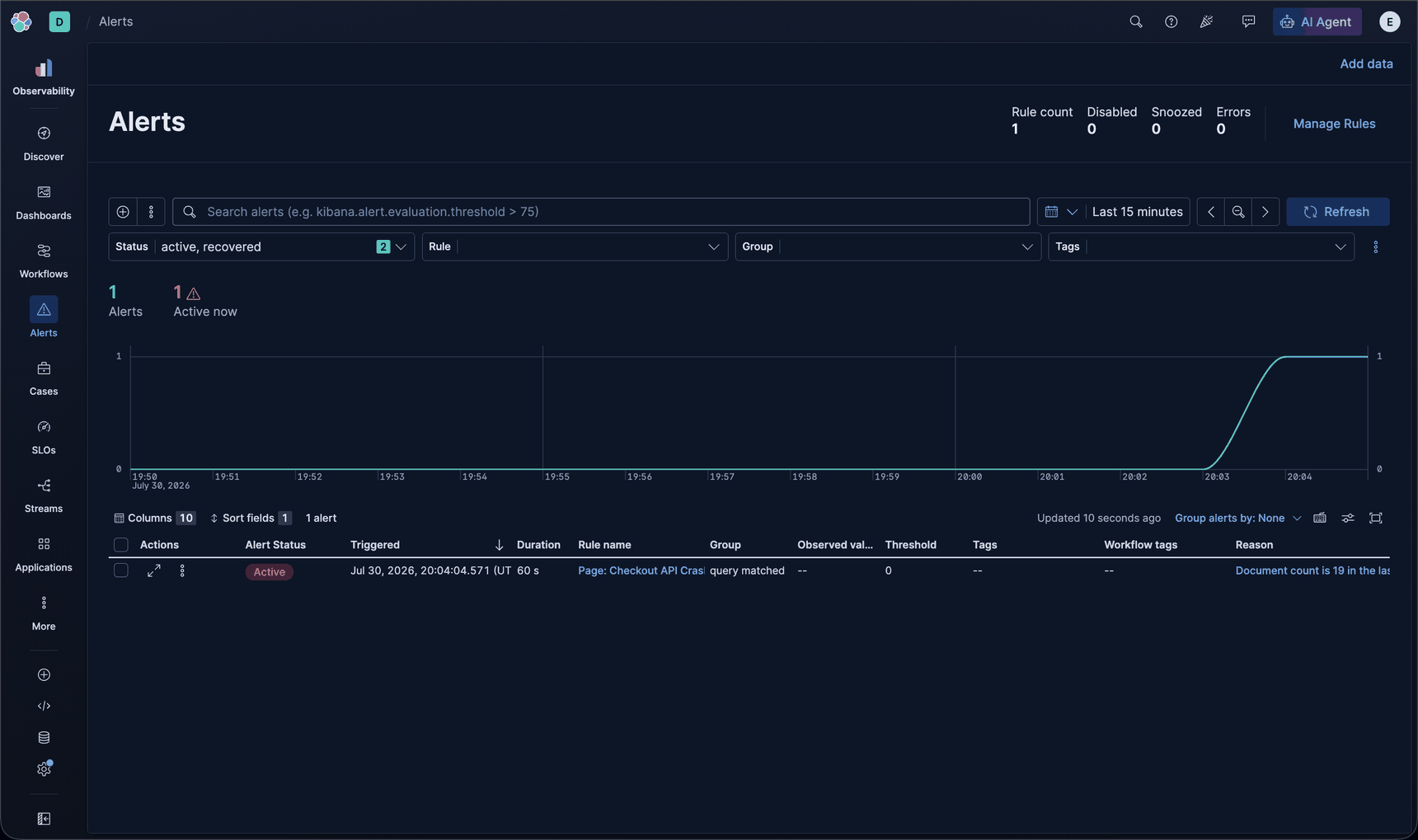Step time range backward
Viewport: 1418px width, 840px height.
[1210, 212]
